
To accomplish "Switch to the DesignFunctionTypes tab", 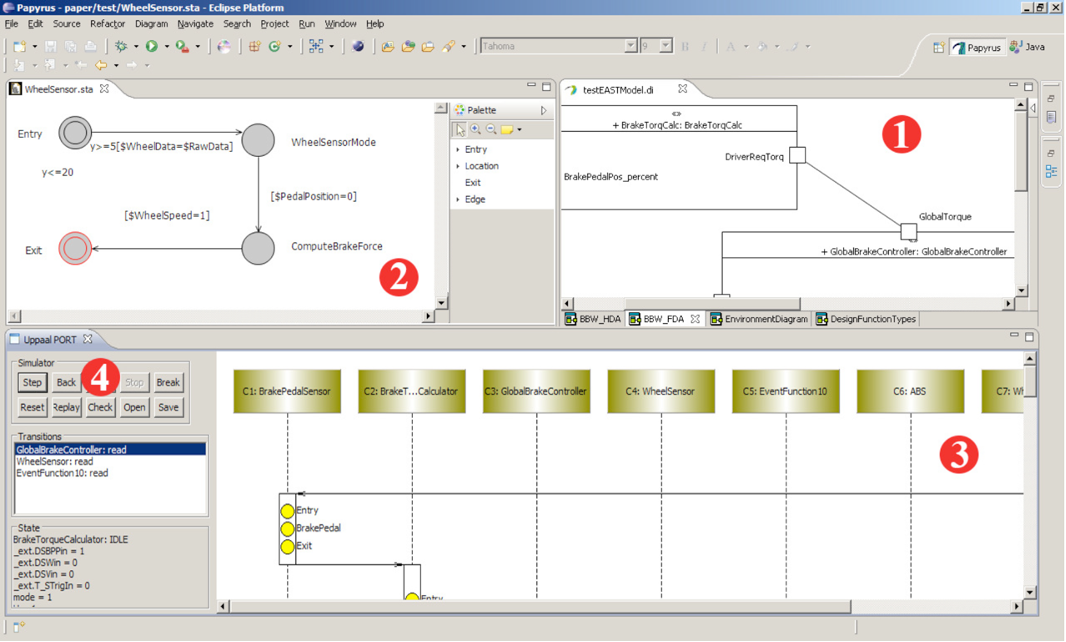I will (x=865, y=319).
